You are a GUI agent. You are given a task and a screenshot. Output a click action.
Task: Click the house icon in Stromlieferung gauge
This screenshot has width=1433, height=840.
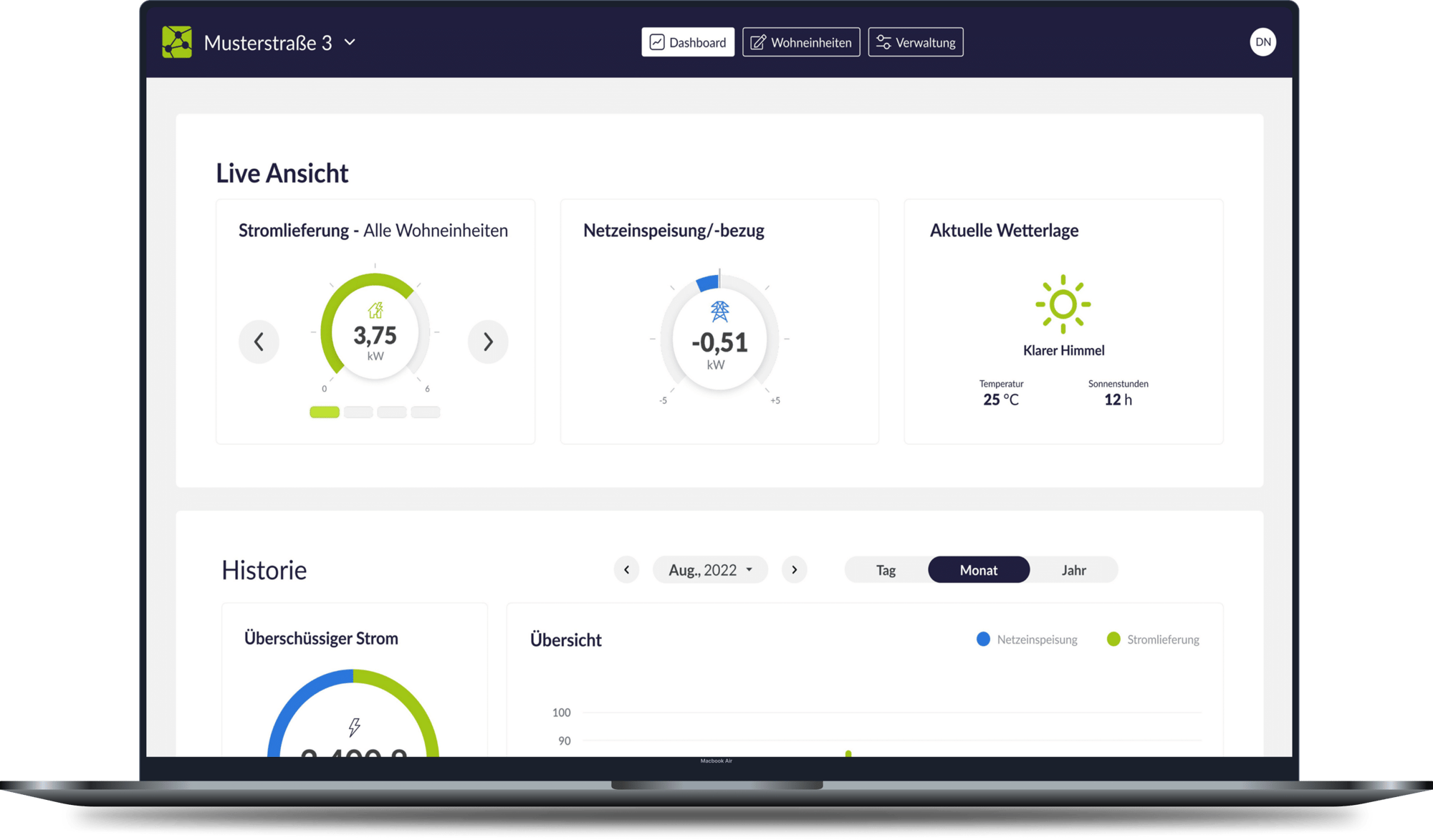(x=375, y=310)
